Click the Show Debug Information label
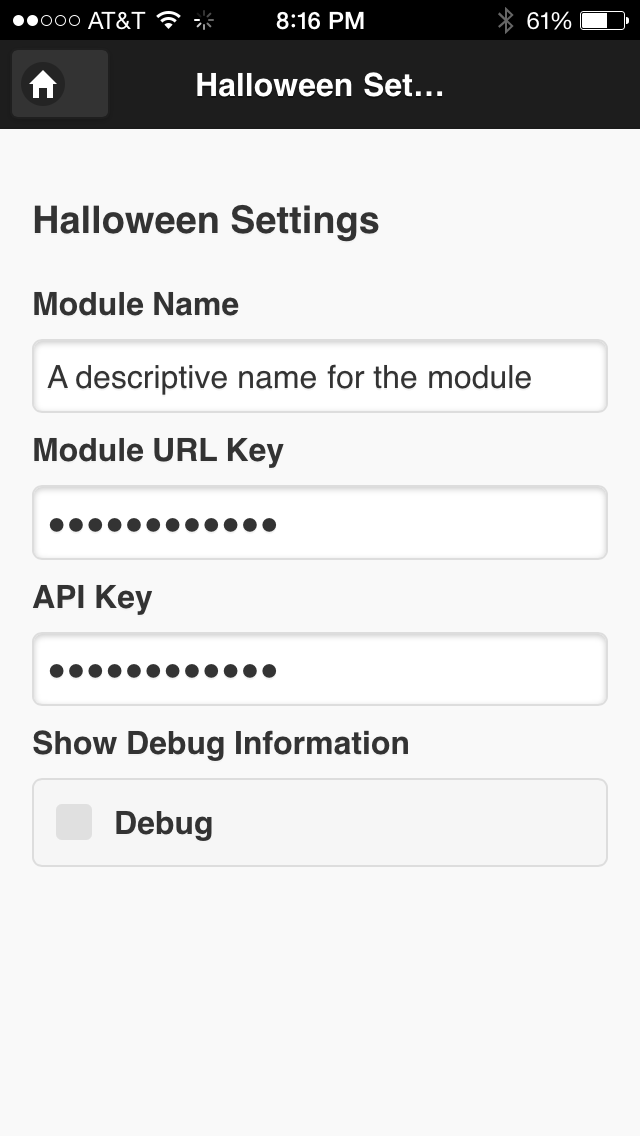 point(221,743)
